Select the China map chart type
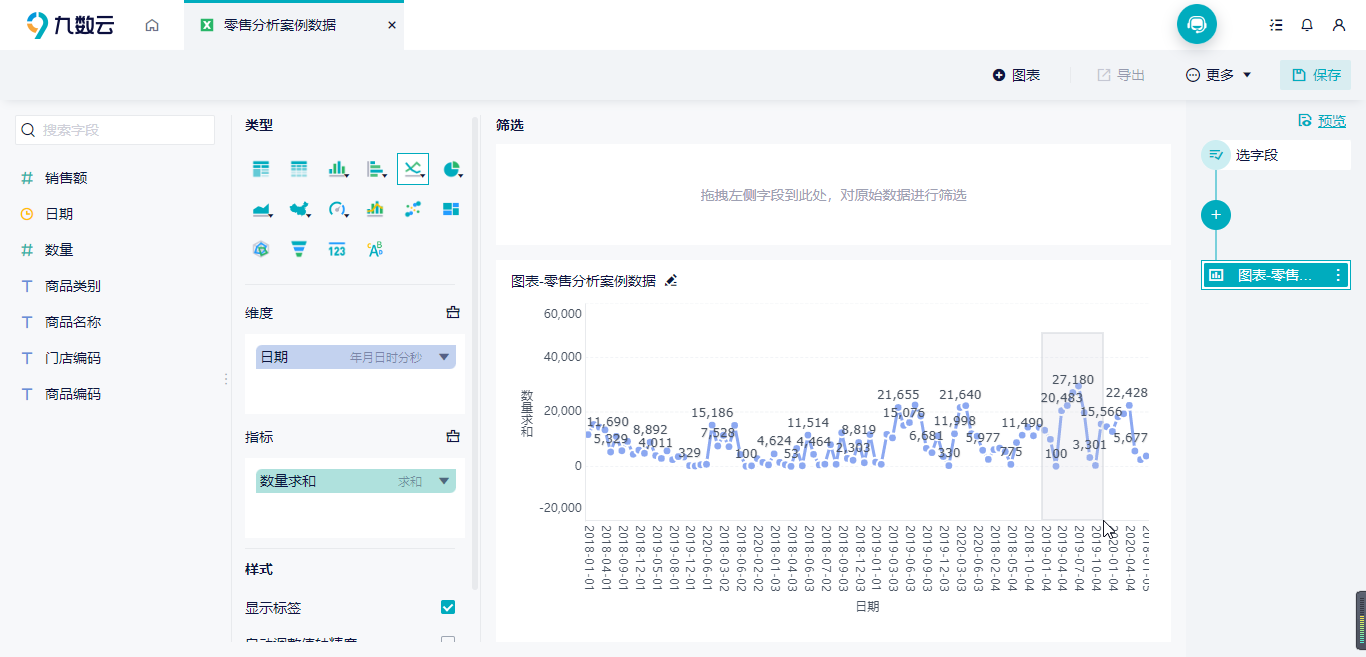 (x=298, y=209)
